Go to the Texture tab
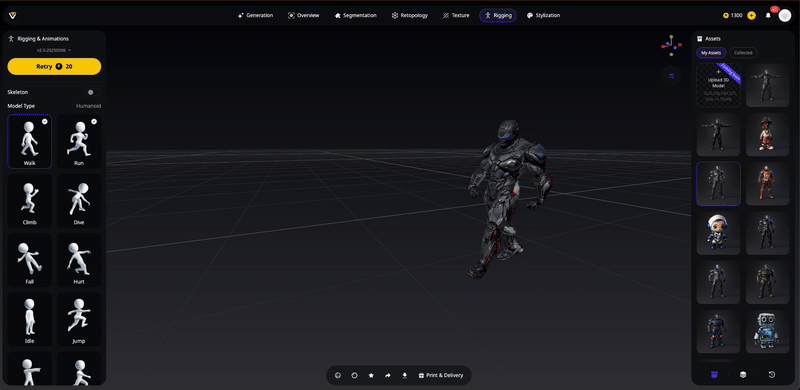This screenshot has height=390, width=800. [456, 15]
